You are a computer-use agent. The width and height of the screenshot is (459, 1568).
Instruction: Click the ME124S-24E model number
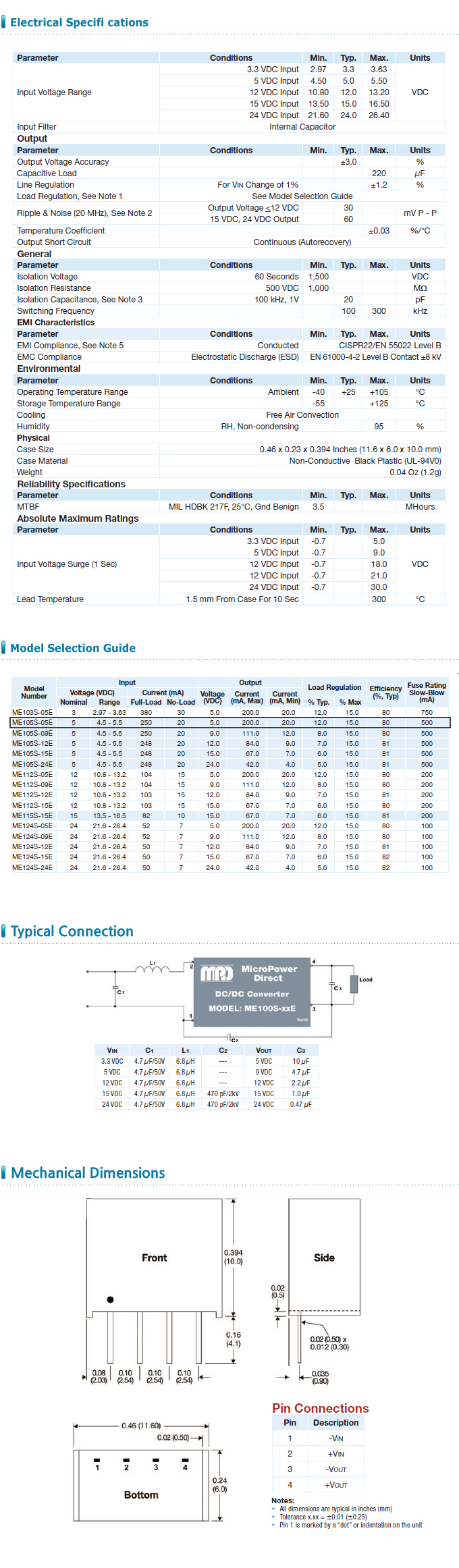[32, 867]
